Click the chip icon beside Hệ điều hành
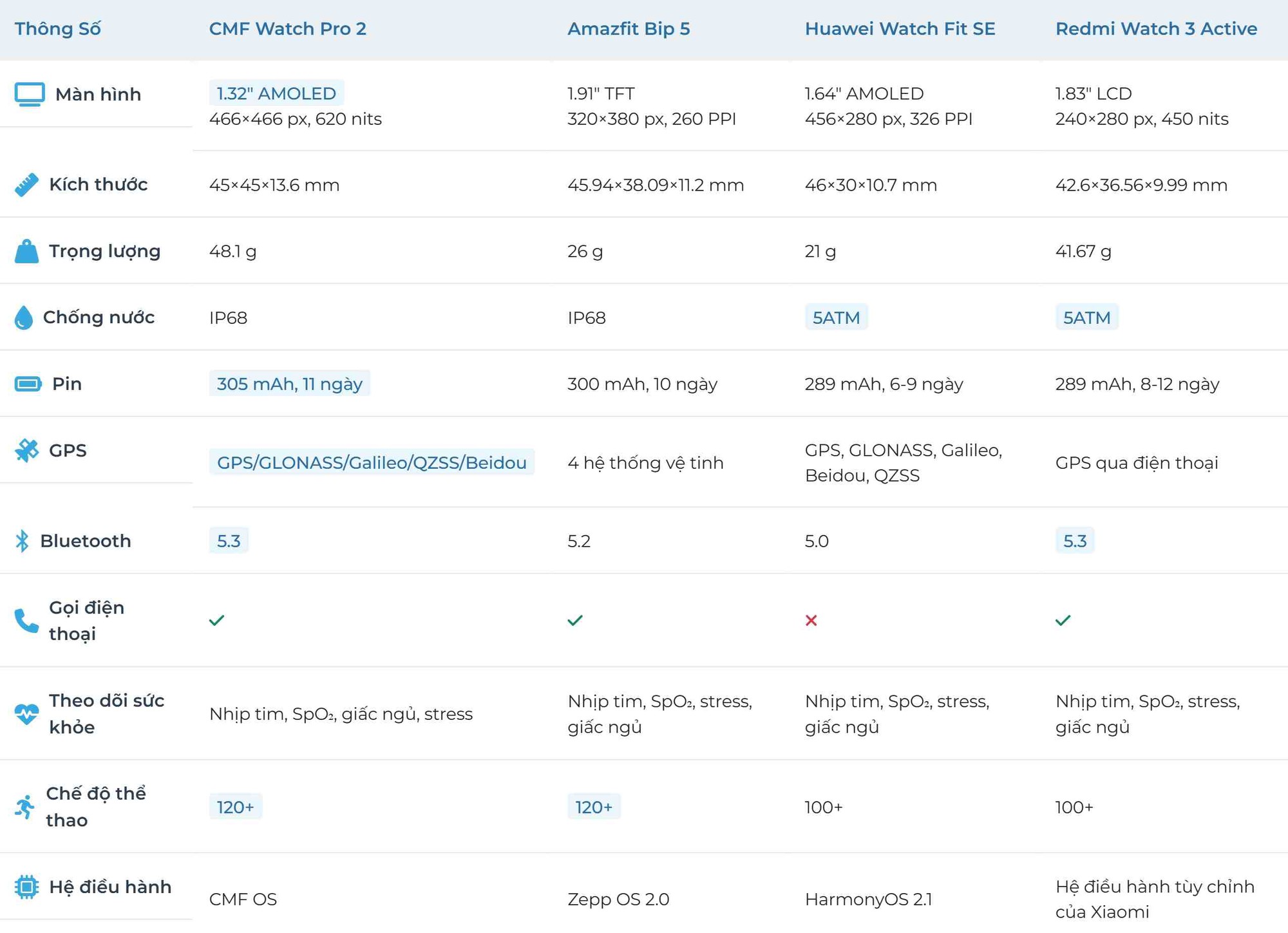This screenshot has width=1288, height=933. coord(26,887)
